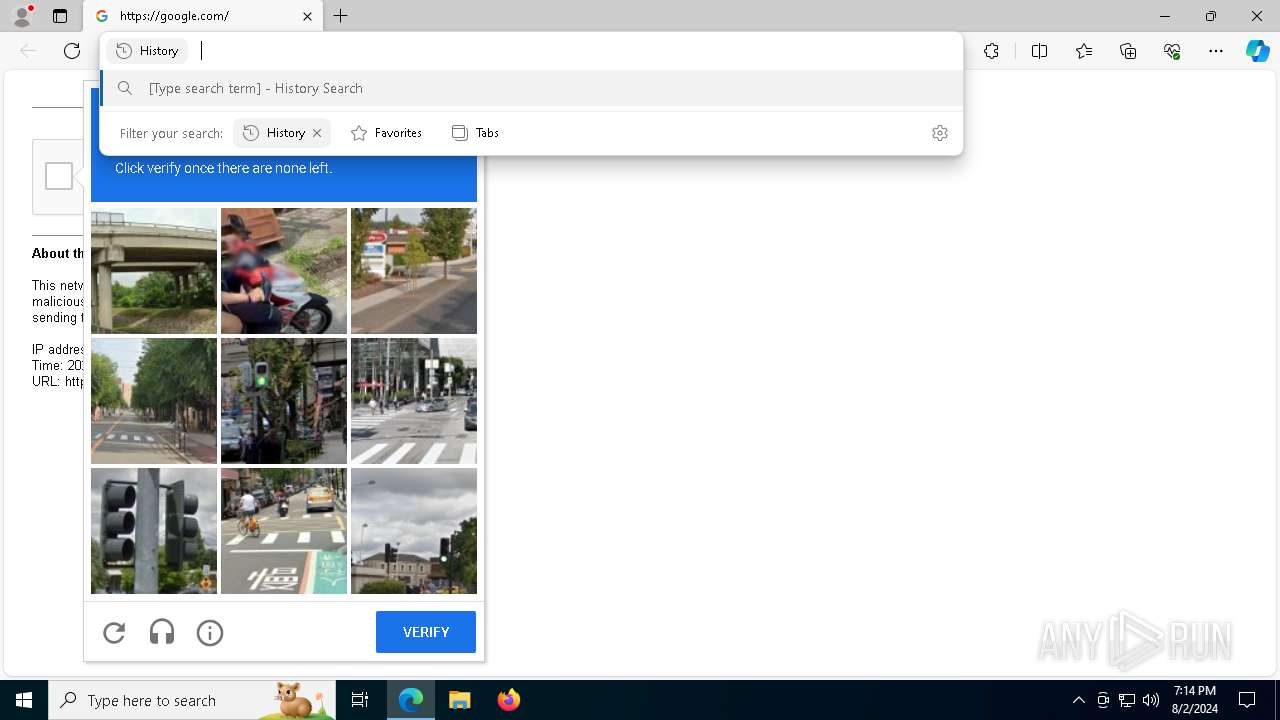
Task: Open Browser essentials heart icon
Action: pyautogui.click(x=1172, y=51)
